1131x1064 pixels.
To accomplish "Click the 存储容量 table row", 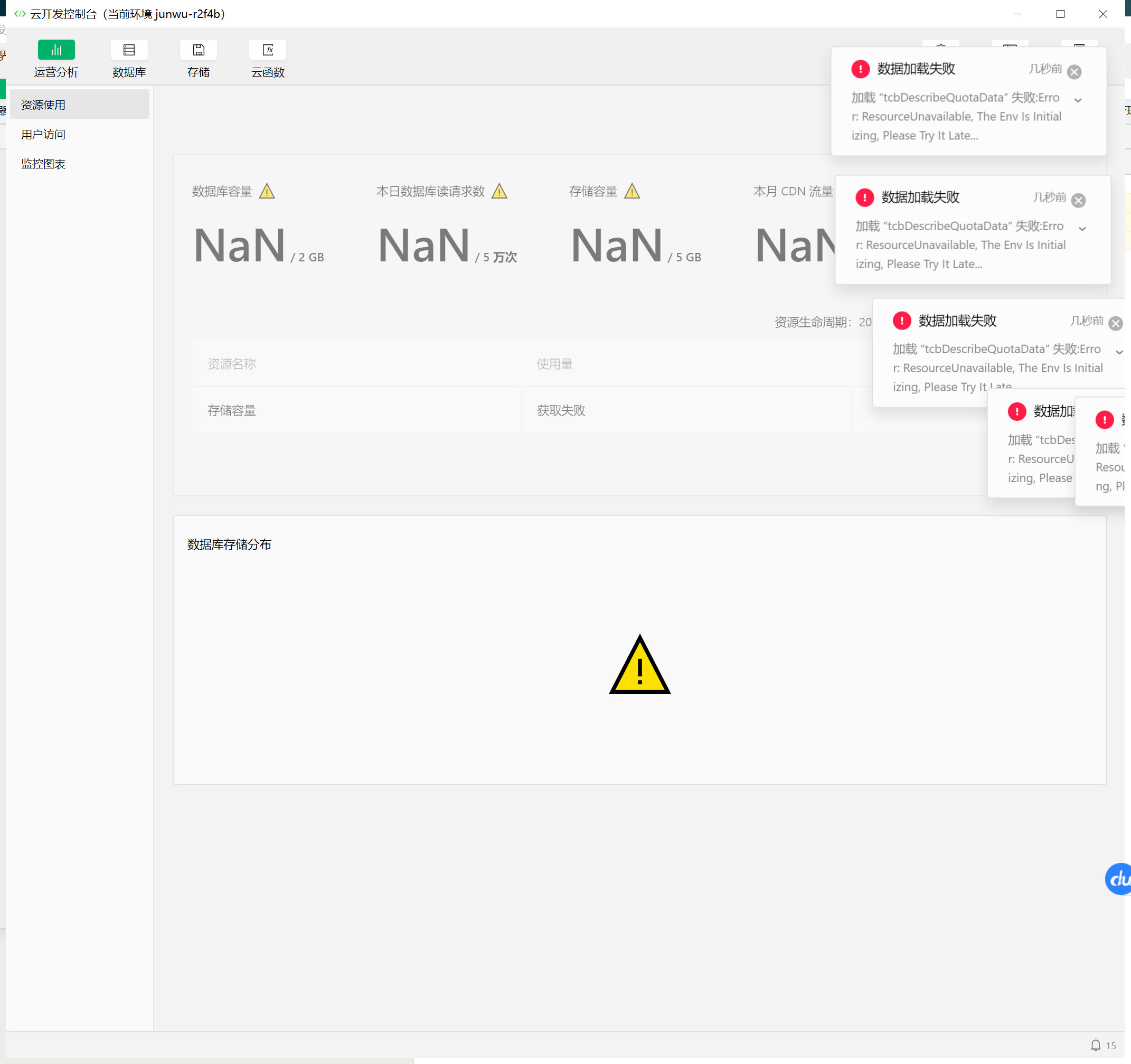I will click(x=232, y=410).
